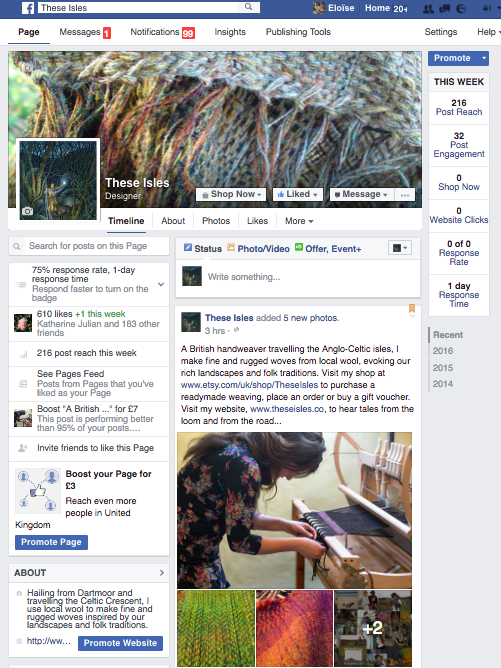
Task: Open the +2 photos thumbnail
Action: [373, 628]
